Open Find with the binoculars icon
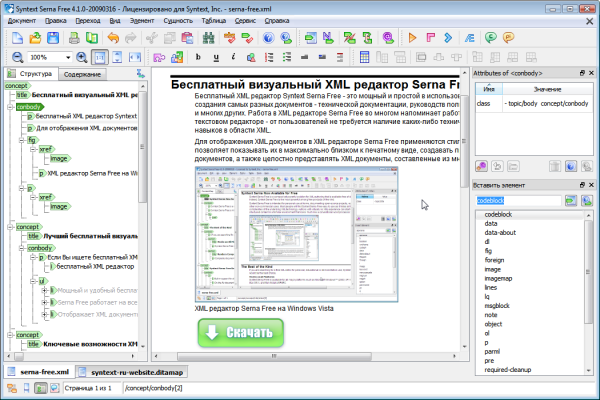The image size is (600, 400). coord(209,38)
